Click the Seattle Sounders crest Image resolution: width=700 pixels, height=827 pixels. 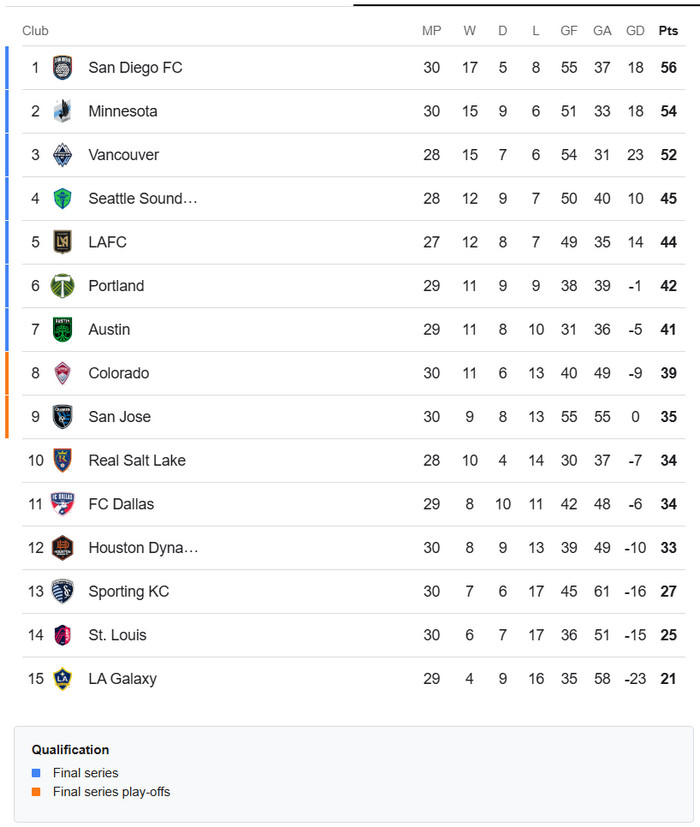(x=62, y=198)
